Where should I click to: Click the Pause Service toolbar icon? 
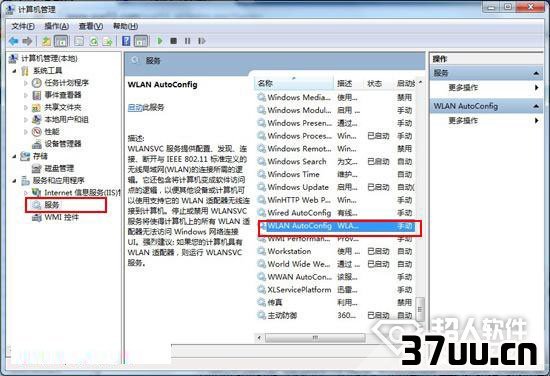click(x=187, y=41)
